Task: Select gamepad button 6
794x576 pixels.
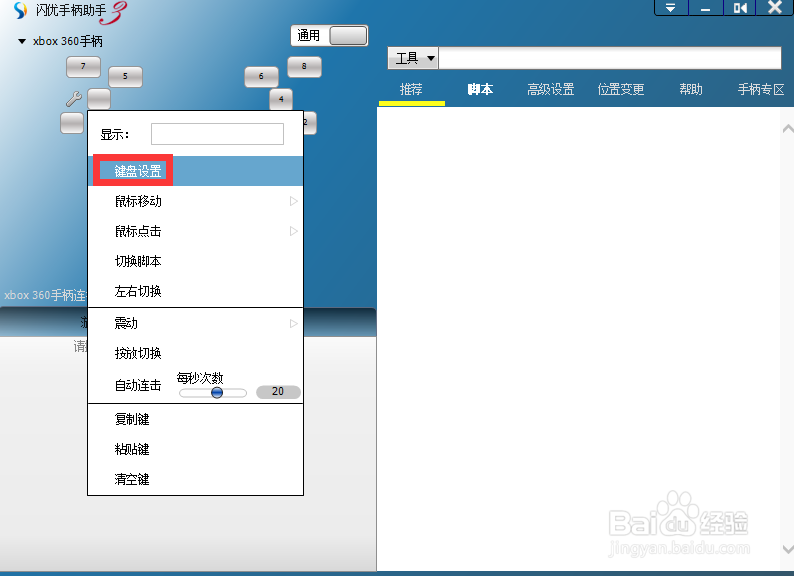Action: click(261, 77)
